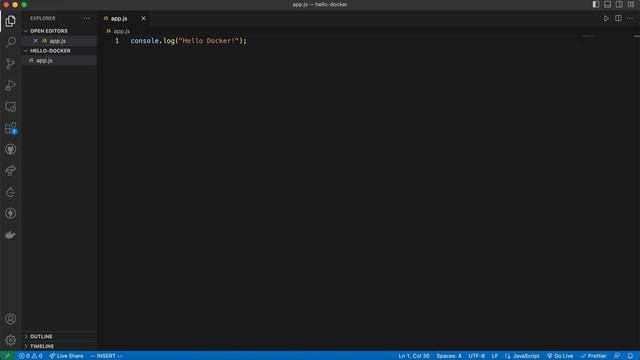Click Prettier in the status bar
Screen dimensions: 640x360
click(x=593, y=356)
